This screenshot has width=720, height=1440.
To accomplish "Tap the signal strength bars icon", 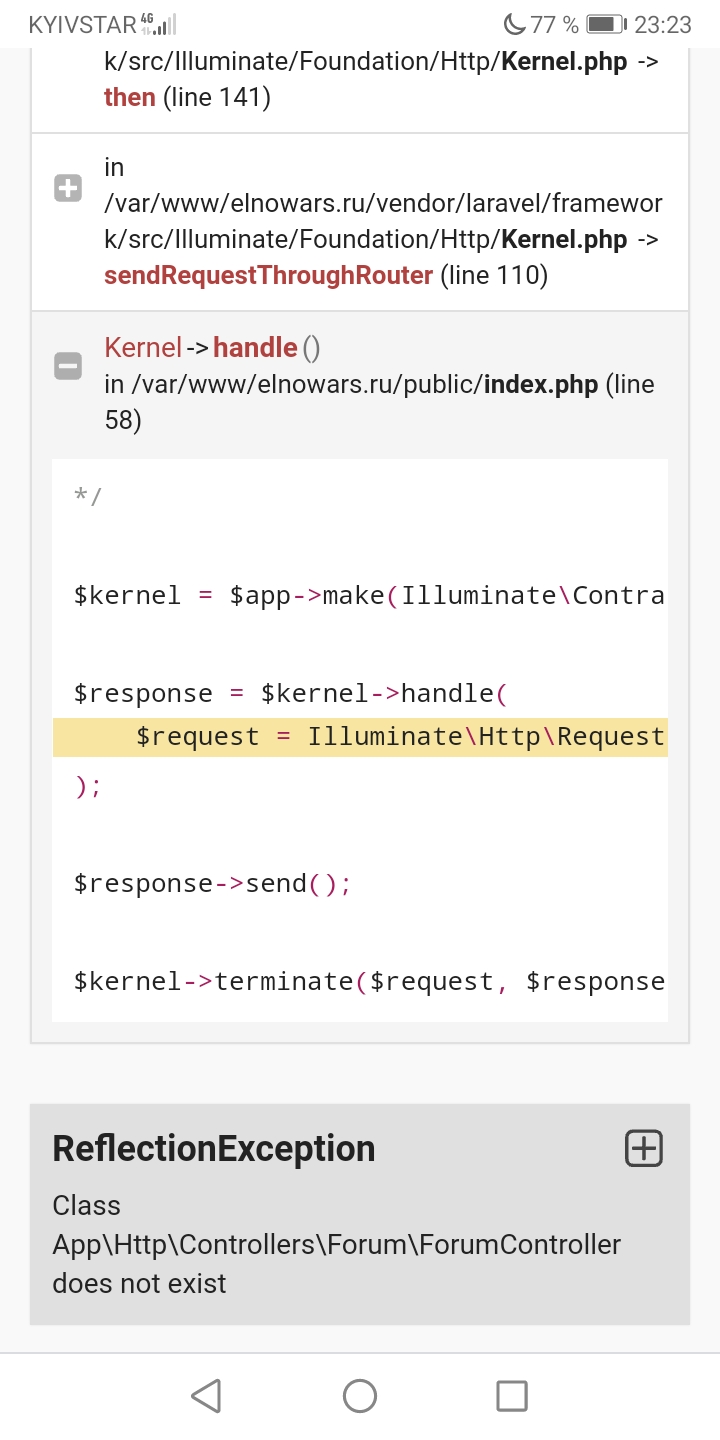I will (167, 25).
